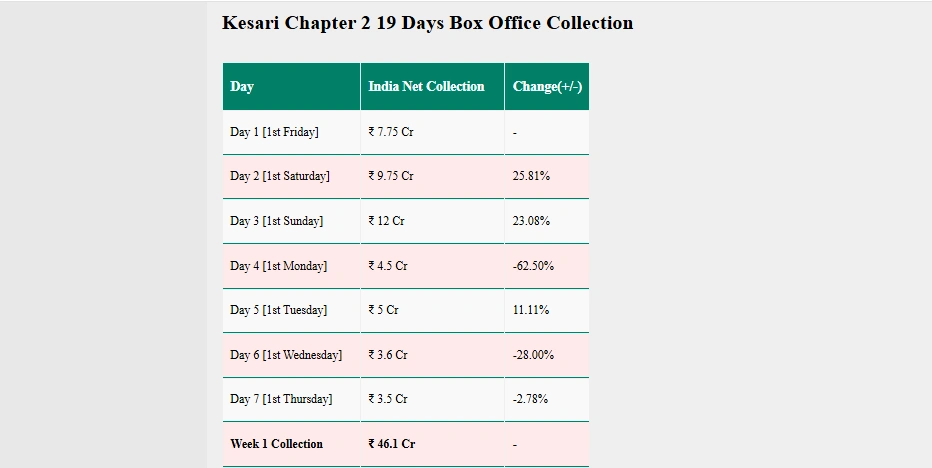Image resolution: width=932 pixels, height=468 pixels.
Task: Click the Day 3 [1st Sunday] cell
Action: [x=291, y=221]
